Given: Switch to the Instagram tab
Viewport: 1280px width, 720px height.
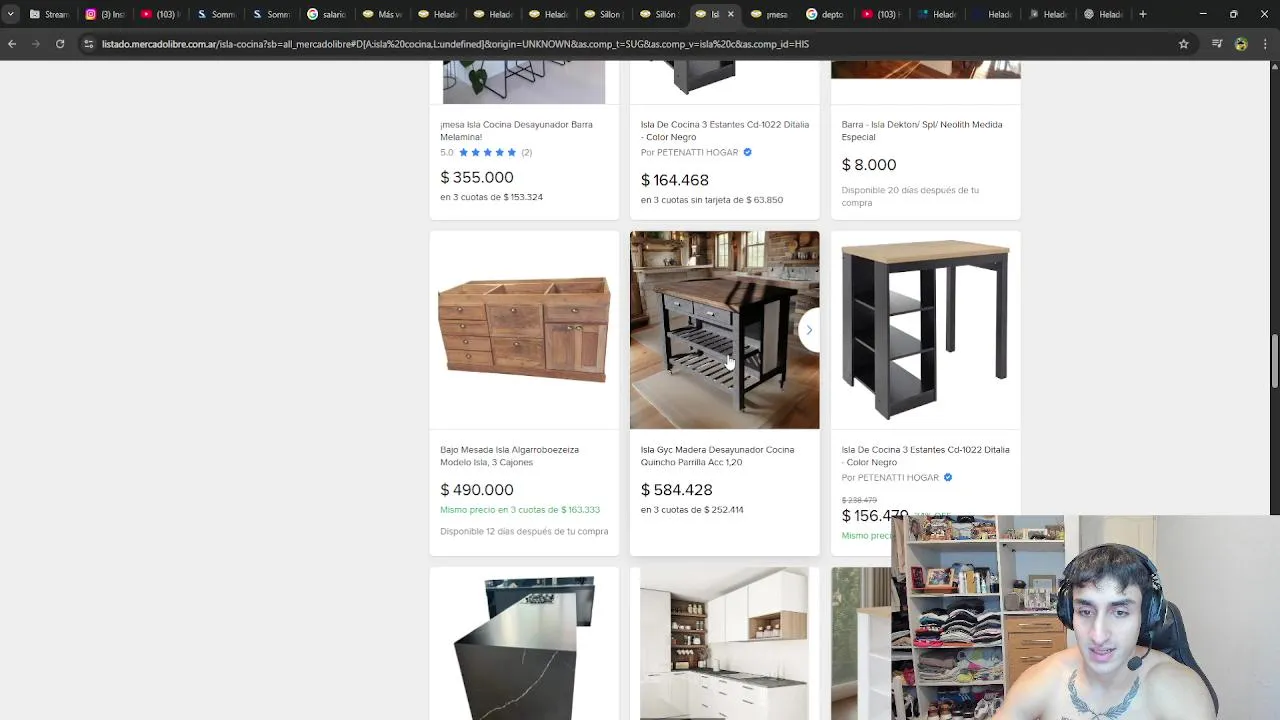Looking at the screenshot, I should tap(105, 14).
